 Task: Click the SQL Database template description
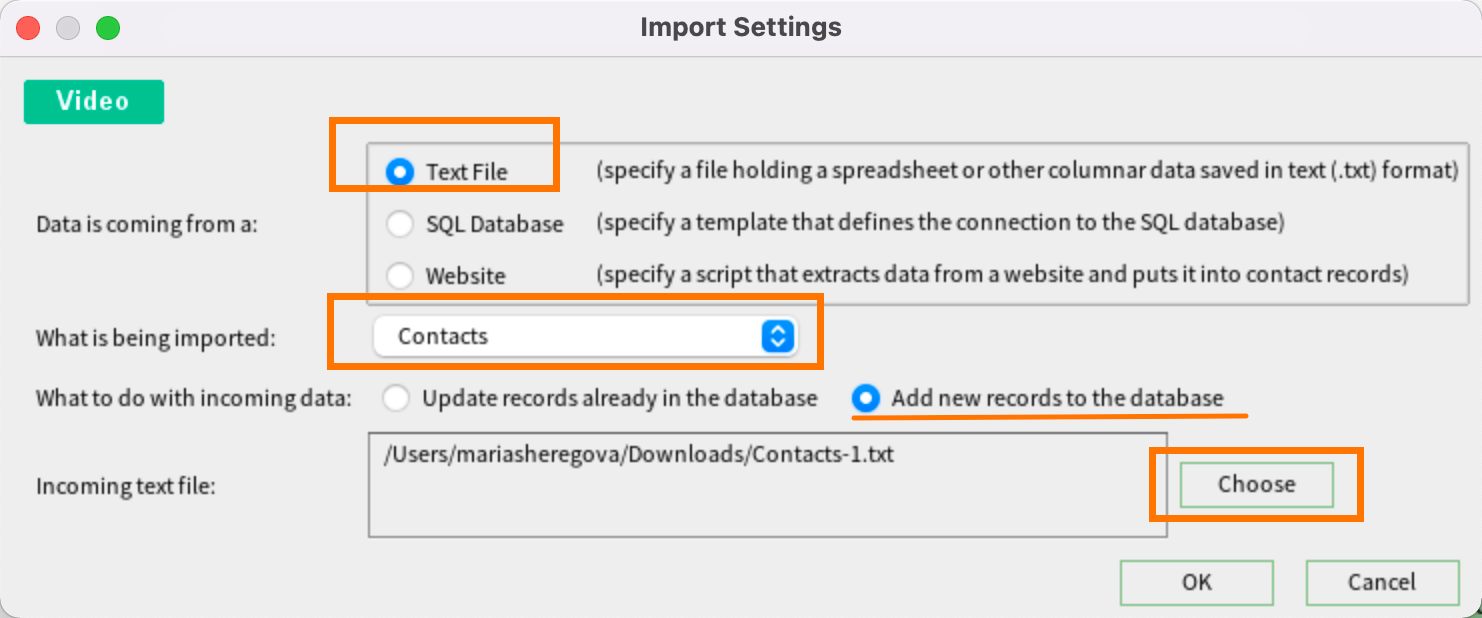pos(940,222)
